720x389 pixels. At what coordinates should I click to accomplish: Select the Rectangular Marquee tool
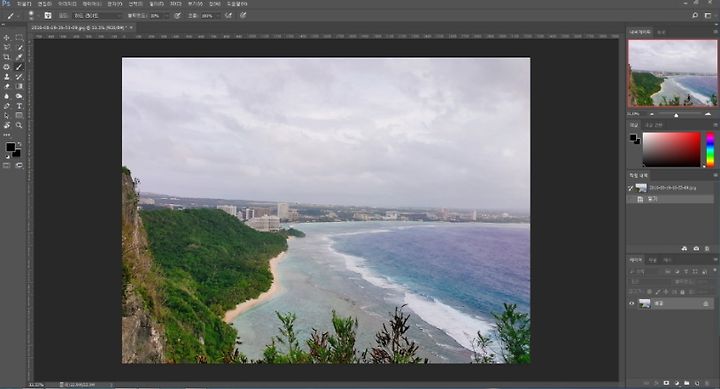19,38
